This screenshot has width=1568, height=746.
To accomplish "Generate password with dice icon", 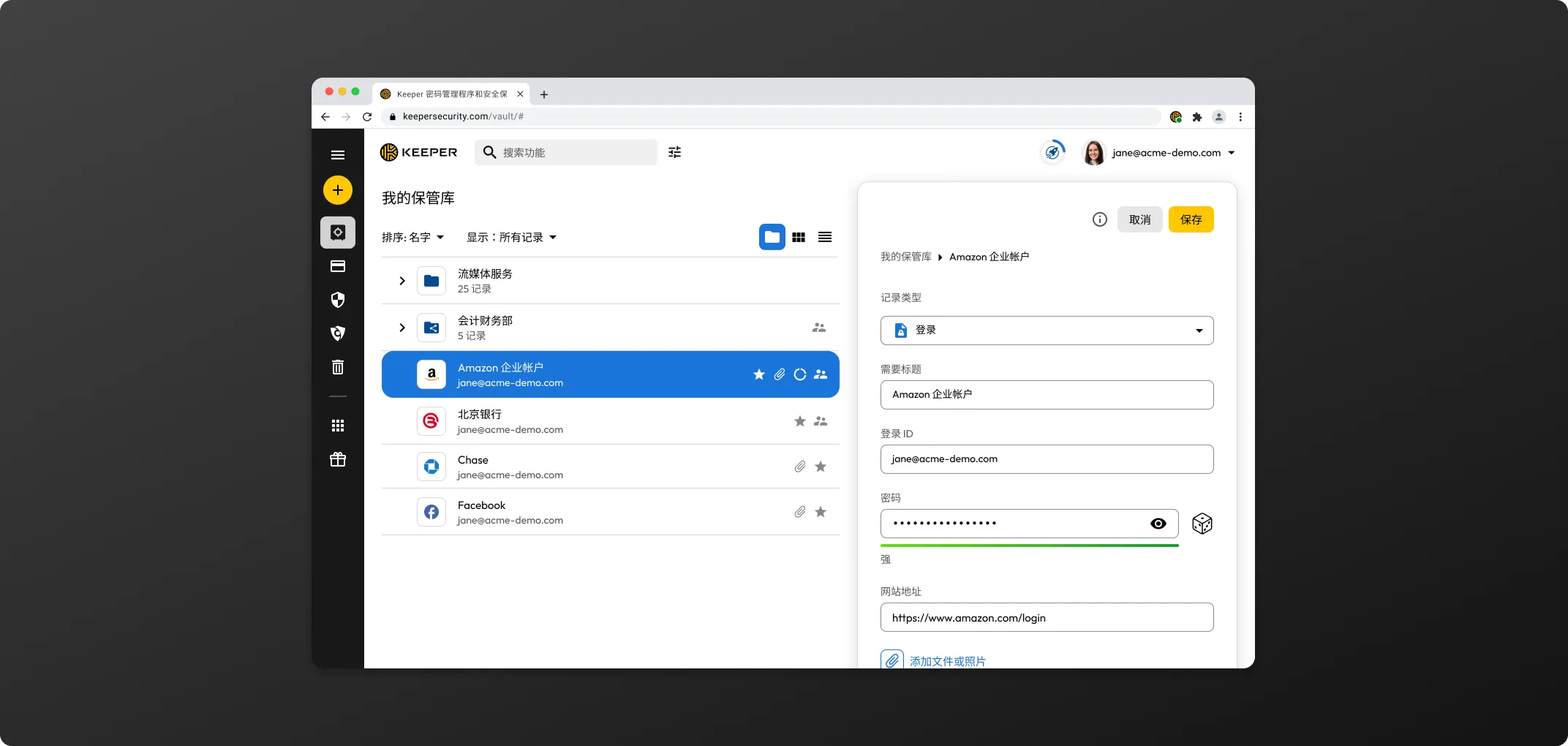I will pos(1202,524).
